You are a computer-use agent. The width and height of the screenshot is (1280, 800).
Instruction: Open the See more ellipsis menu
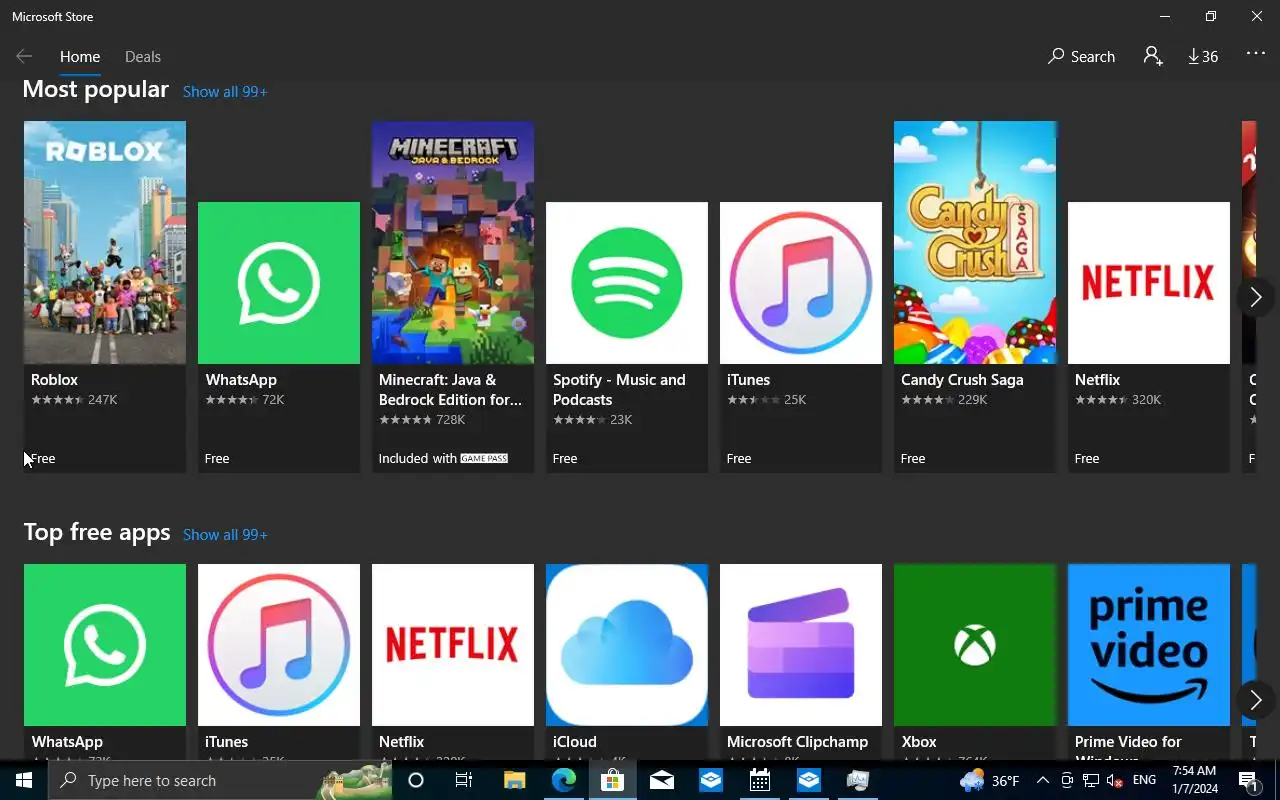click(x=1256, y=55)
